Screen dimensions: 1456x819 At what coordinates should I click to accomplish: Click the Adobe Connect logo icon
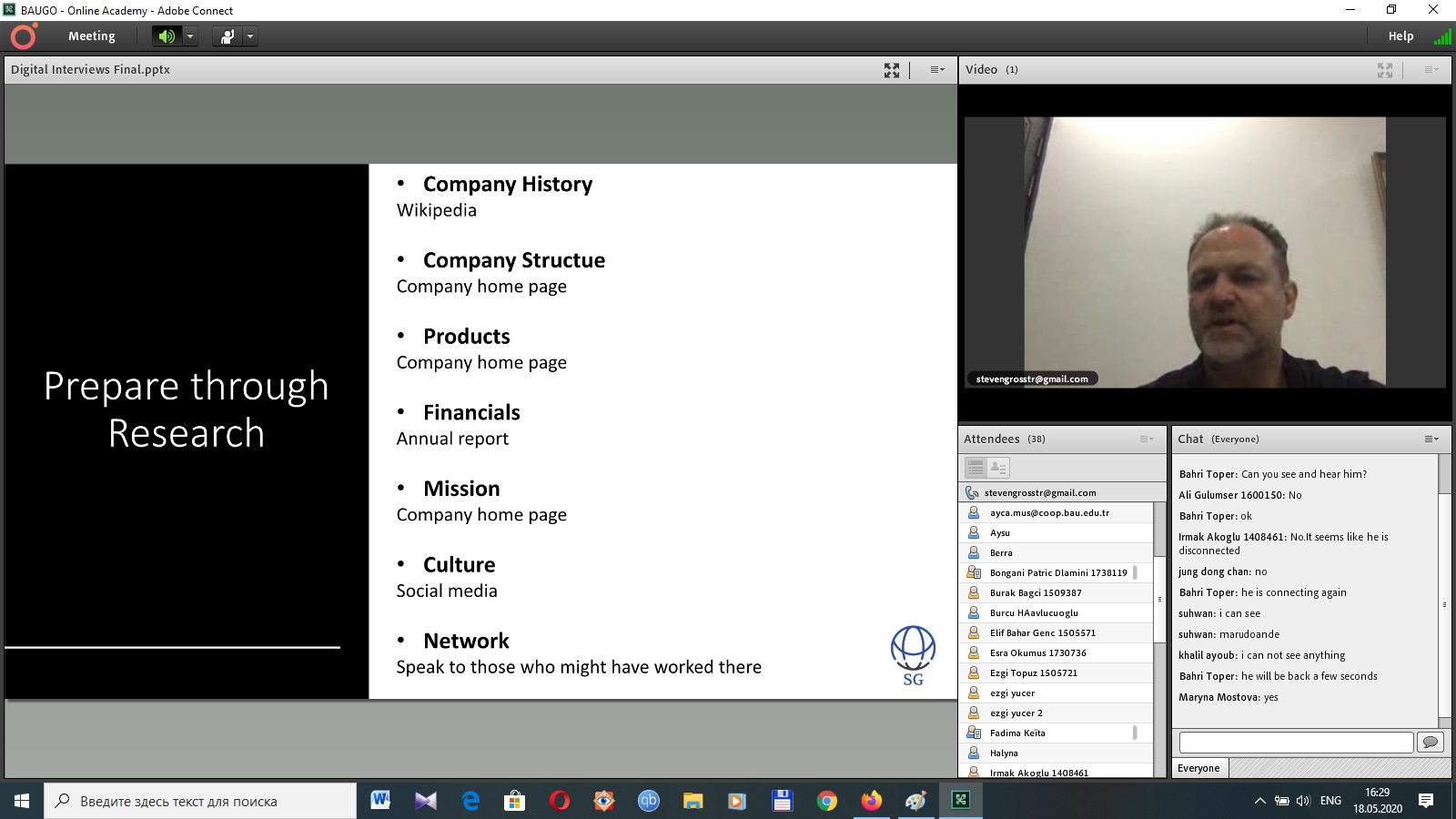[24, 36]
